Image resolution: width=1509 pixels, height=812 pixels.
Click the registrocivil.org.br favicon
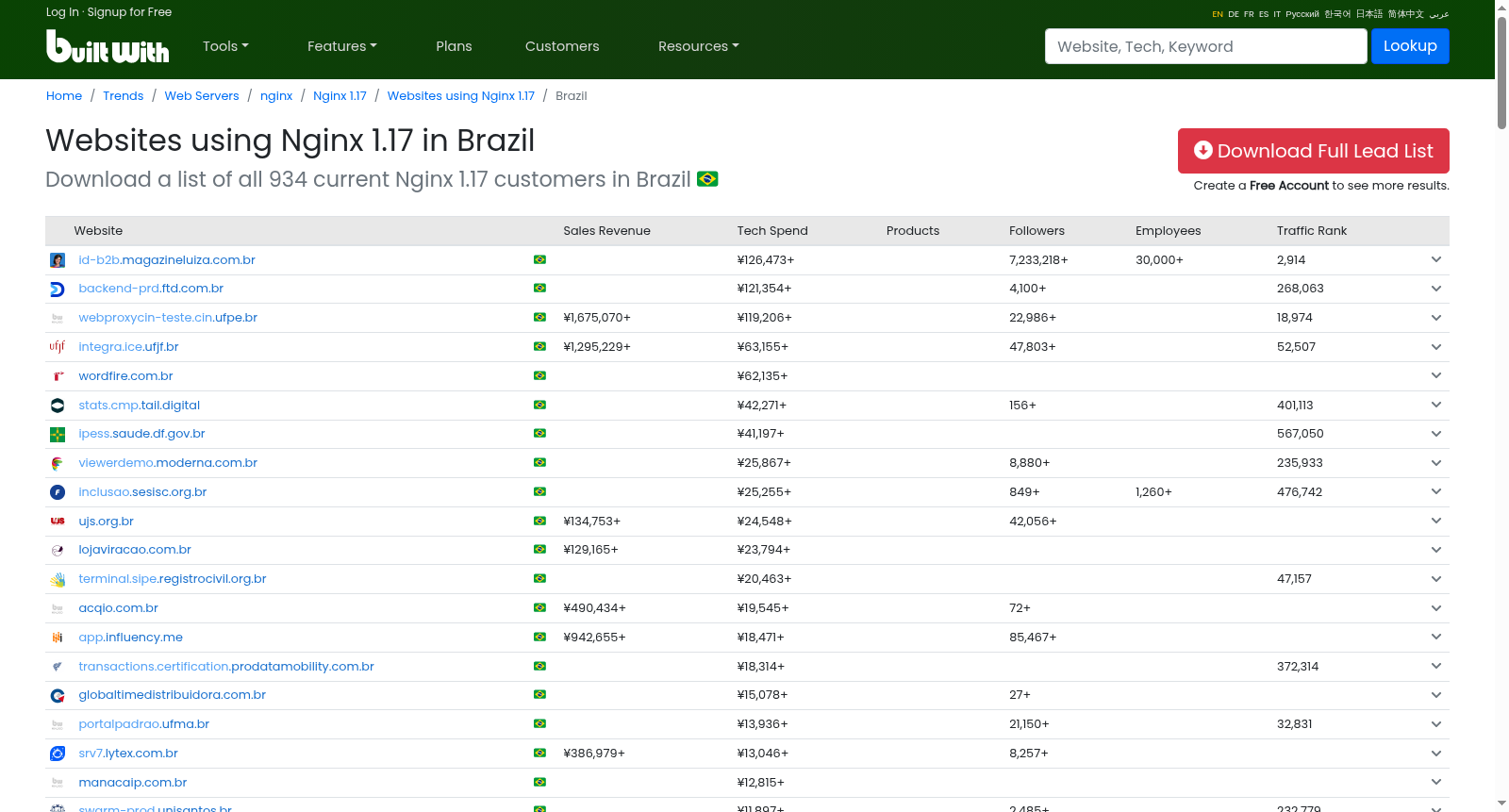click(x=58, y=580)
